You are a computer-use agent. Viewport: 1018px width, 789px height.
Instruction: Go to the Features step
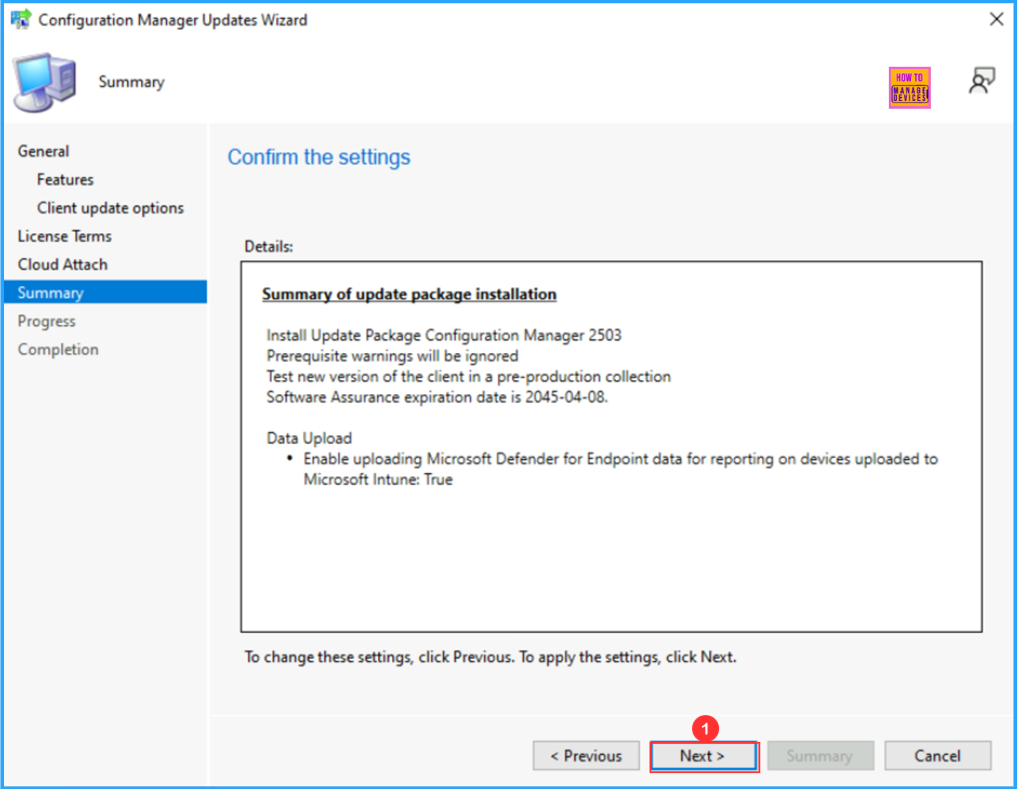pyautogui.click(x=65, y=180)
